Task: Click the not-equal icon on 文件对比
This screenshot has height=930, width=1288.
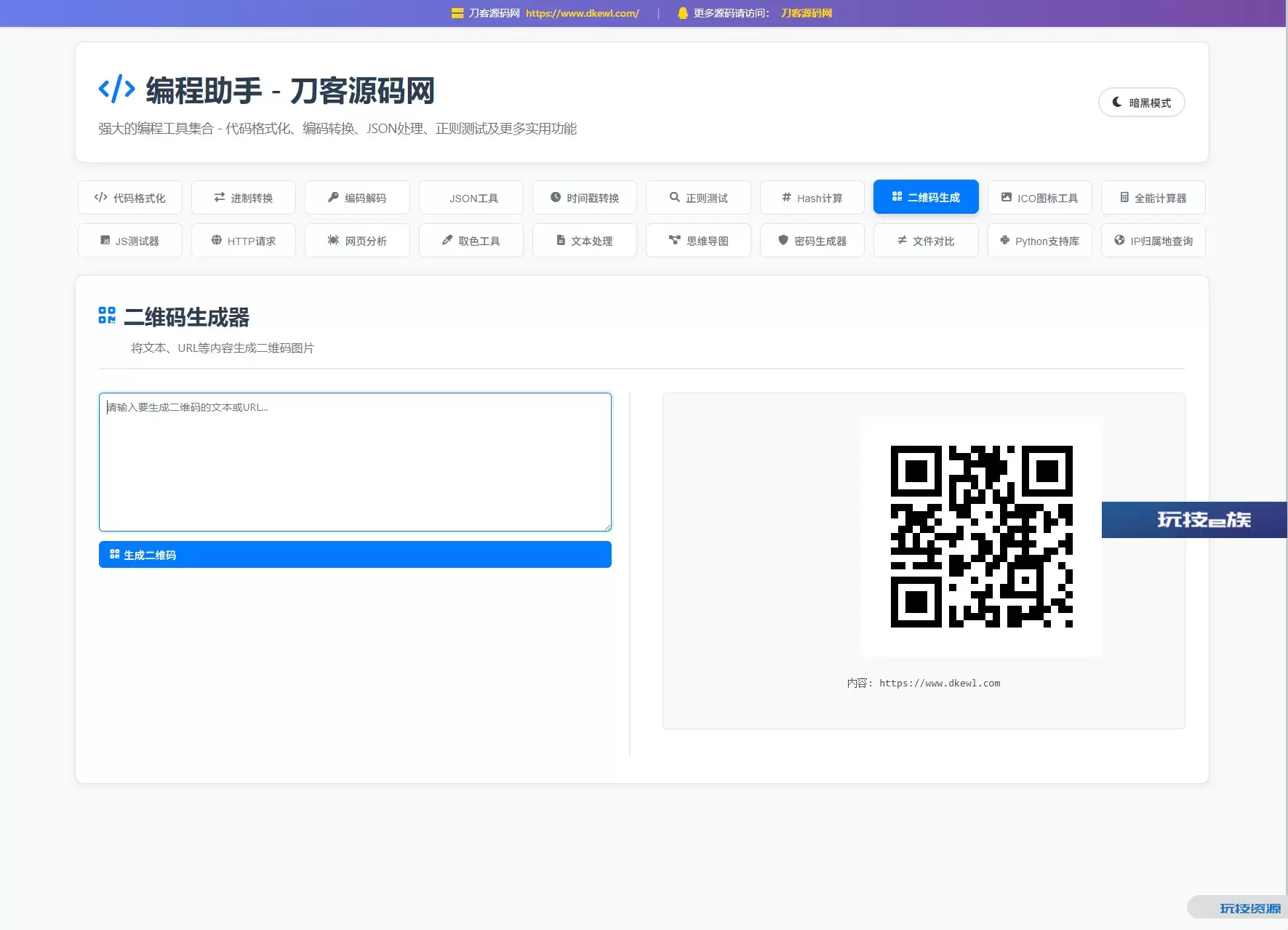Action: (902, 240)
